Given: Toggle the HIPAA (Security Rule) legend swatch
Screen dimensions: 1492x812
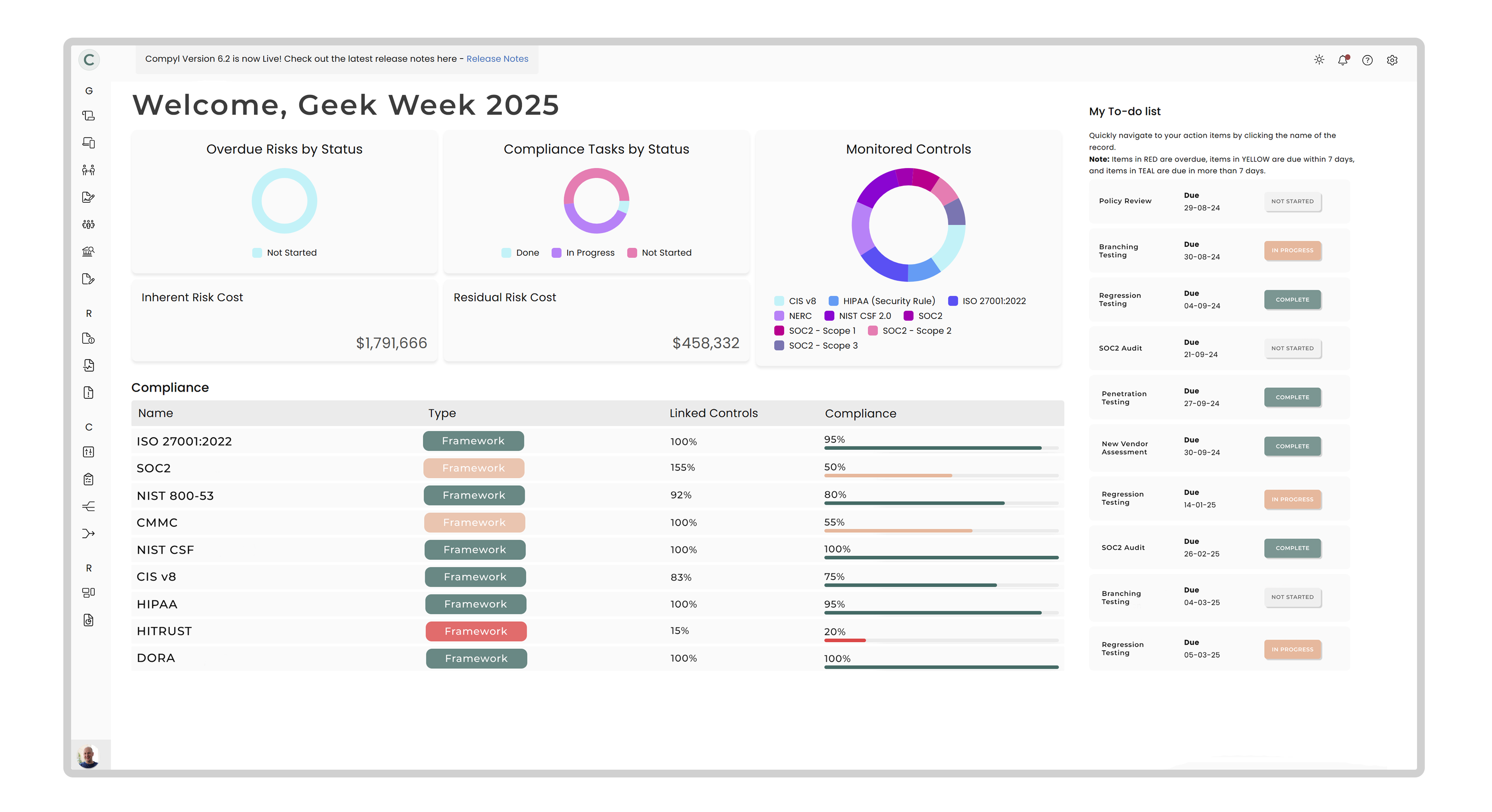Looking at the screenshot, I should tap(833, 301).
